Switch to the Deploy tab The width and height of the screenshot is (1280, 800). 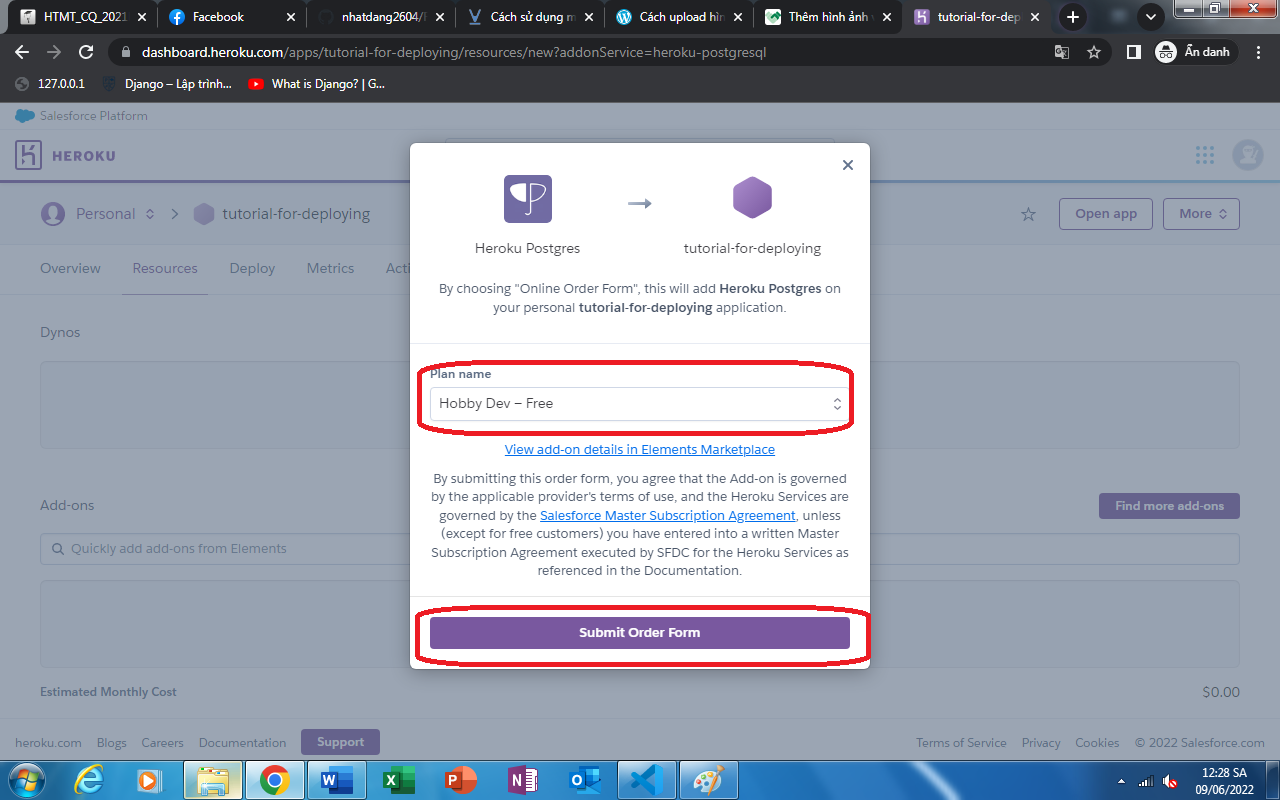252,269
